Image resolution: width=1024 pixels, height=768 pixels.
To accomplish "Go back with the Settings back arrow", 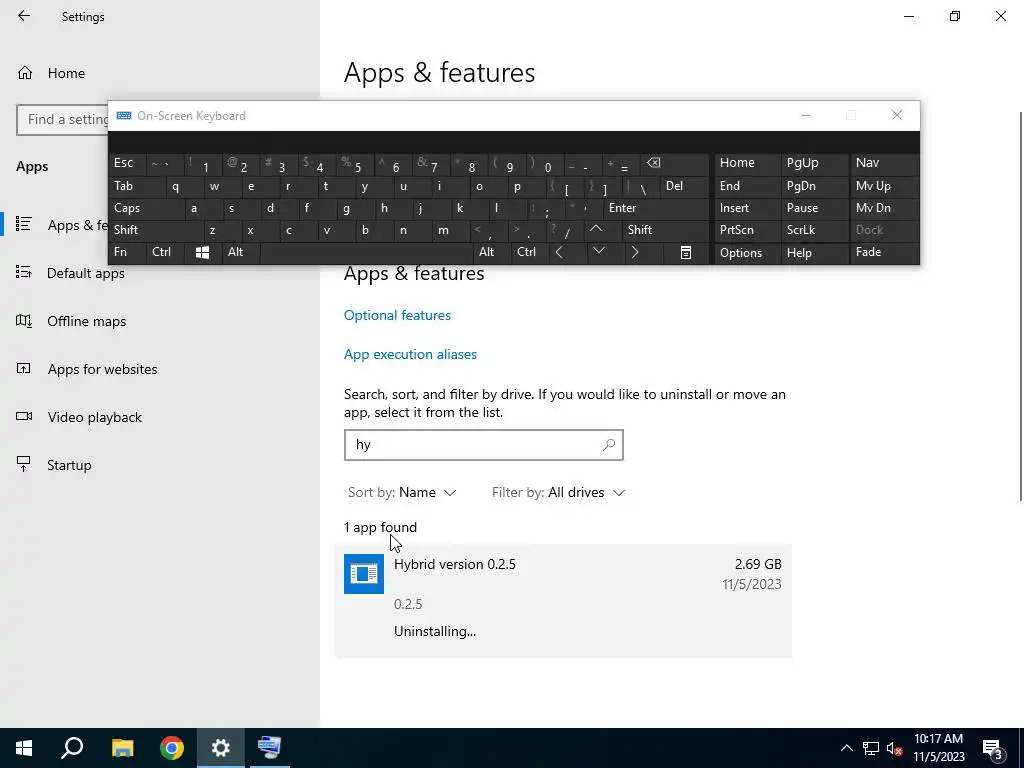I will pyautogui.click(x=24, y=16).
